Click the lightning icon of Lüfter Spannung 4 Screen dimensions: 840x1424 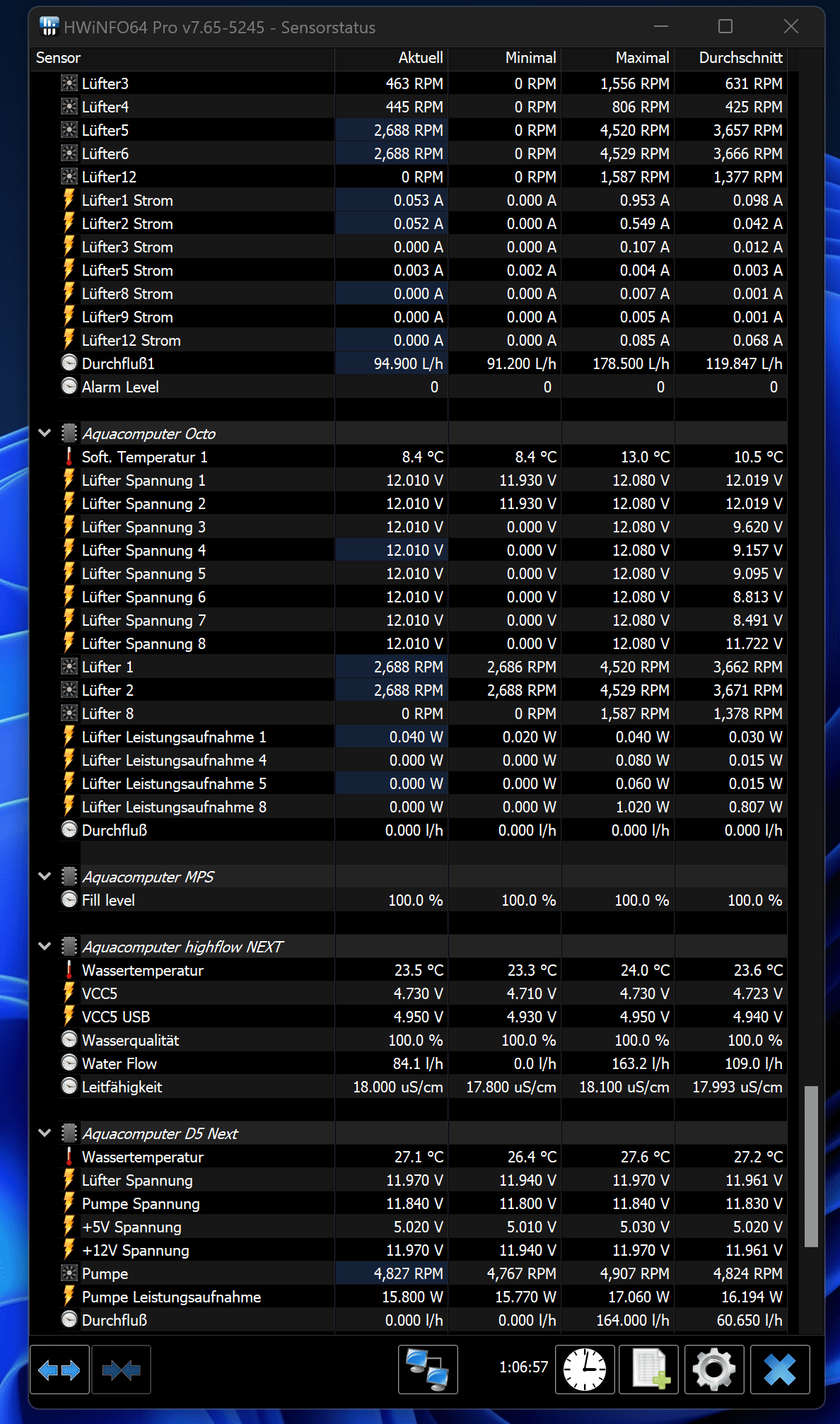click(69, 550)
